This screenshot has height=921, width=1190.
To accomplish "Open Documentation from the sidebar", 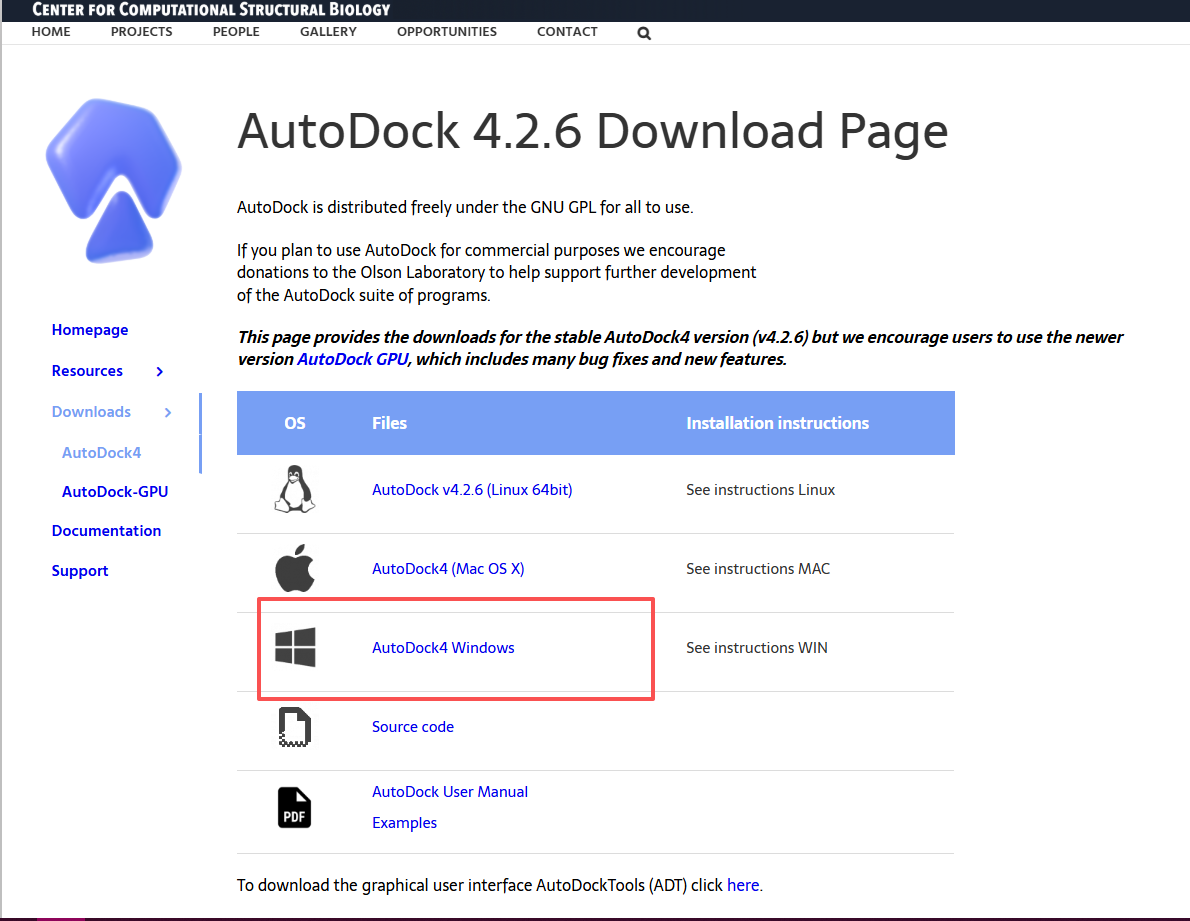I will 106,531.
